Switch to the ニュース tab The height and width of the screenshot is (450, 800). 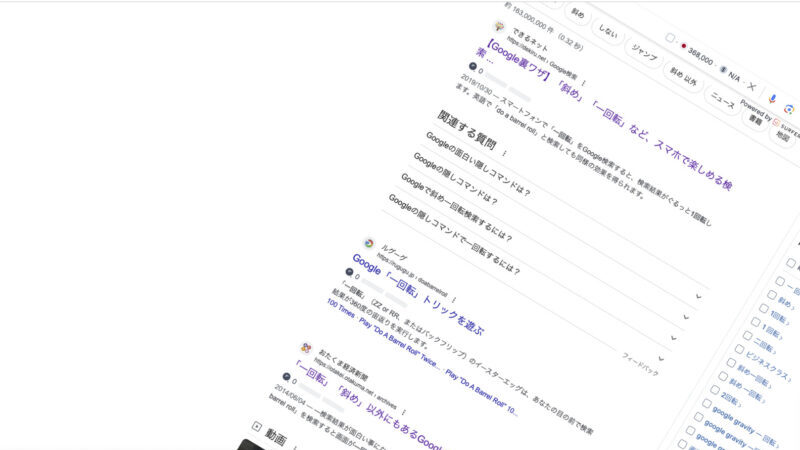[x=723, y=101]
